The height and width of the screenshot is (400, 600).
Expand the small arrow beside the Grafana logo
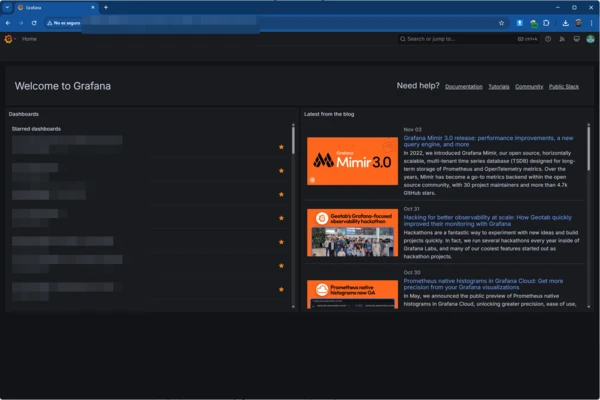(x=15, y=39)
